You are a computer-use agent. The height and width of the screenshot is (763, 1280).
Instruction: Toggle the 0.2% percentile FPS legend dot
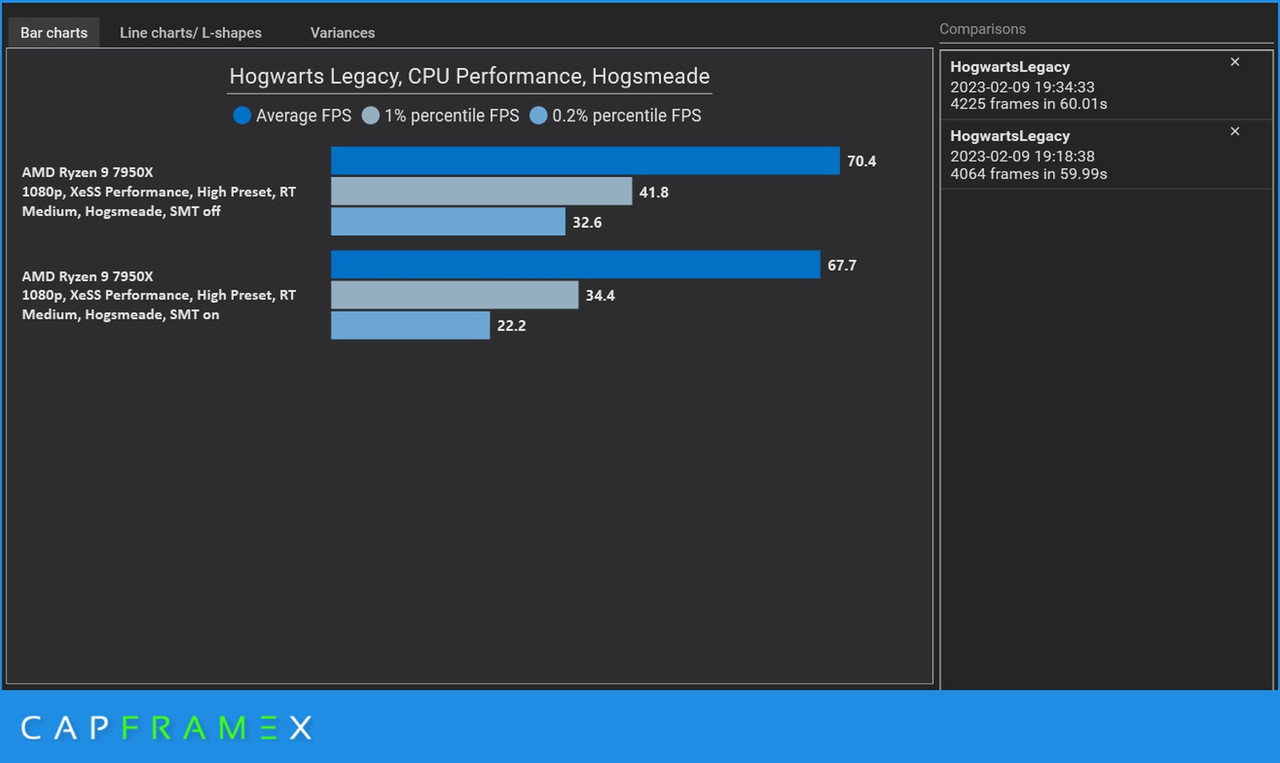(x=538, y=116)
